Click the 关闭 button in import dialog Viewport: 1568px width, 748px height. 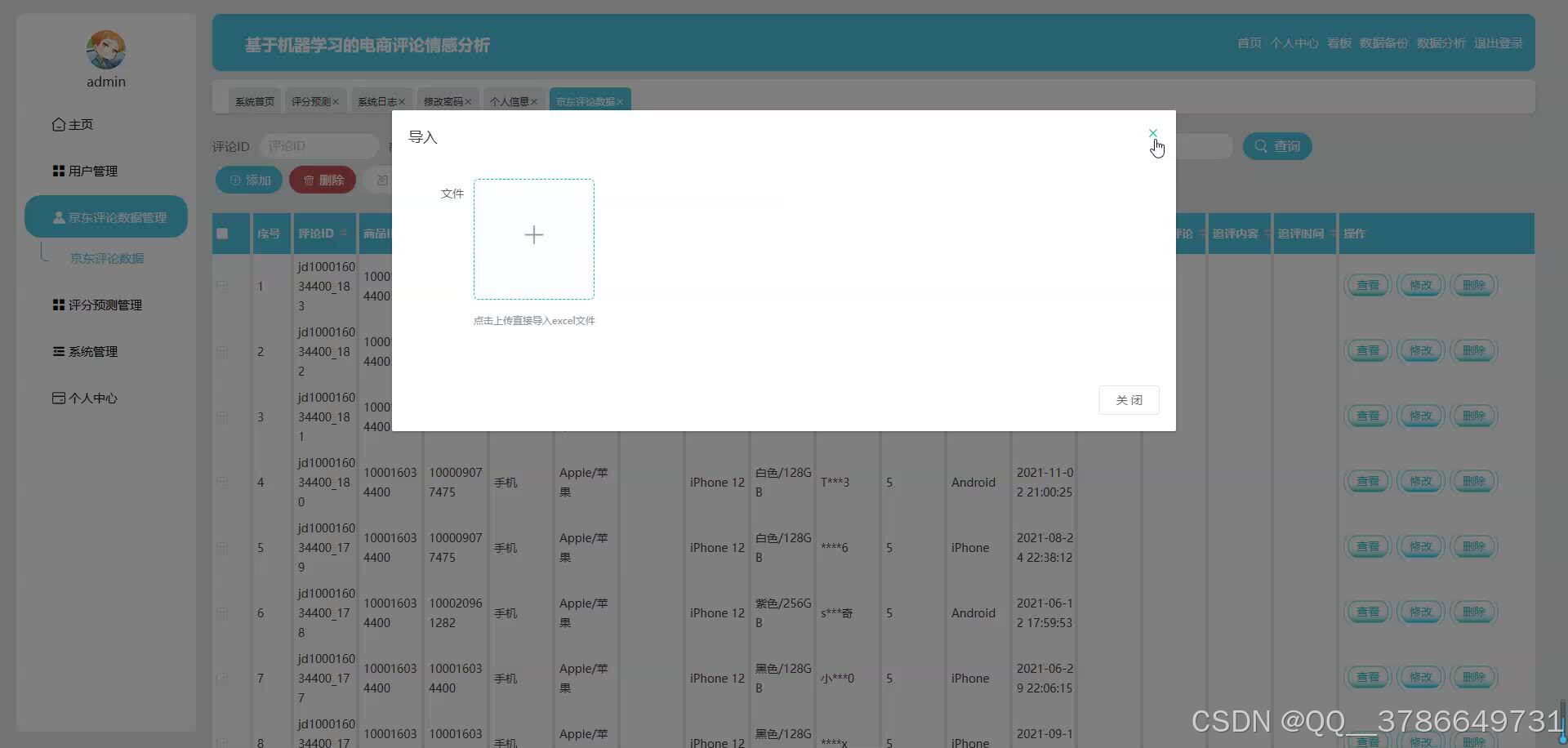1129,400
